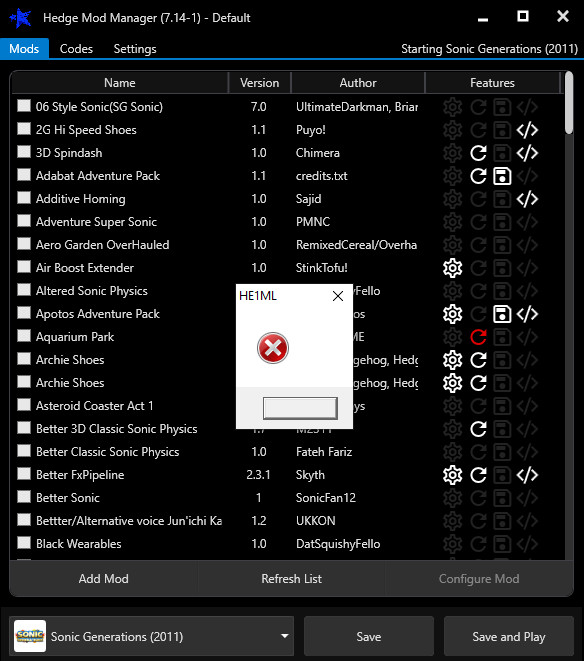Open config gear for Air Boost Extender

452,268
